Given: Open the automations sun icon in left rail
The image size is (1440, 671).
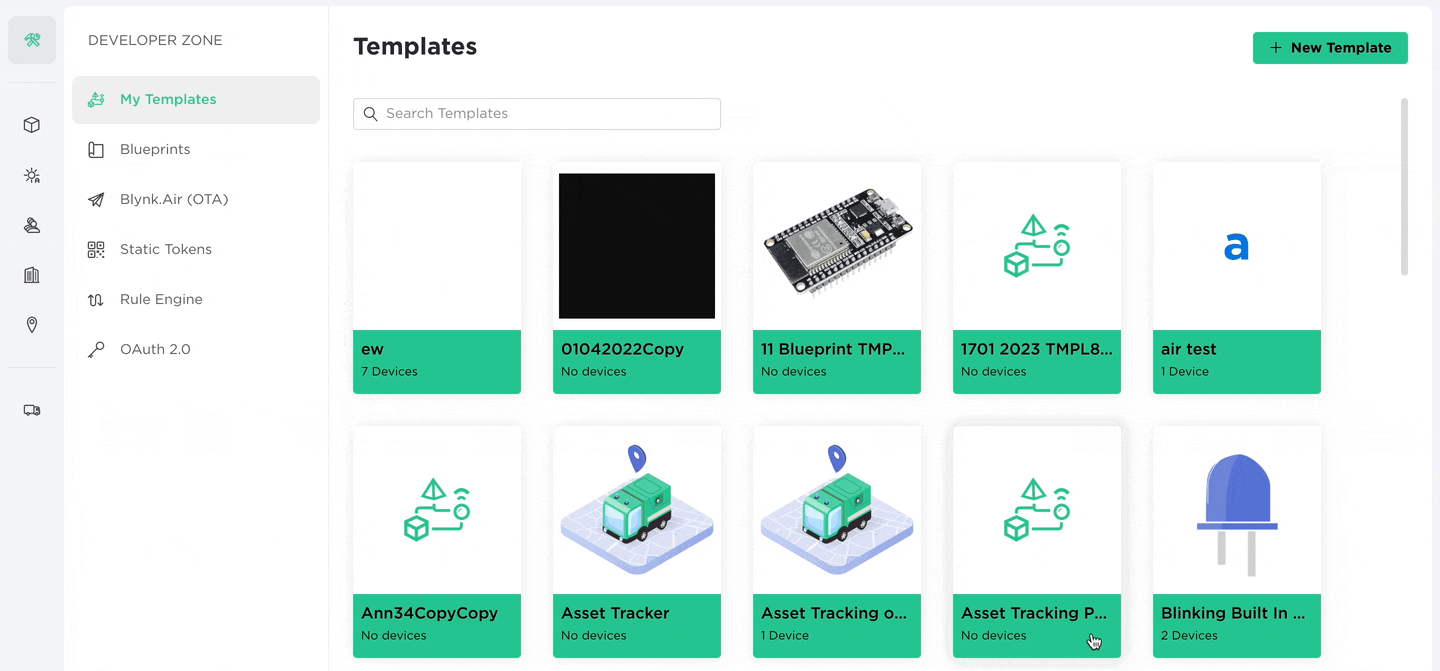Looking at the screenshot, I should [32, 176].
